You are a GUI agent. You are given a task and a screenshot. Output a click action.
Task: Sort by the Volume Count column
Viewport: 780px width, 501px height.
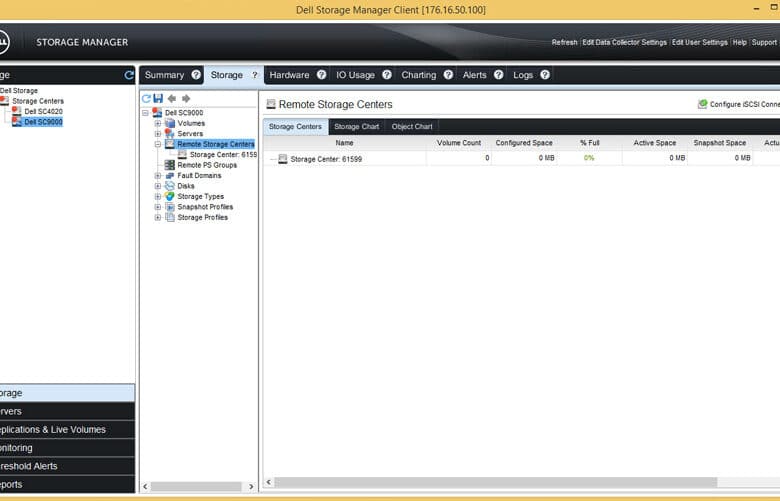[x=459, y=143]
